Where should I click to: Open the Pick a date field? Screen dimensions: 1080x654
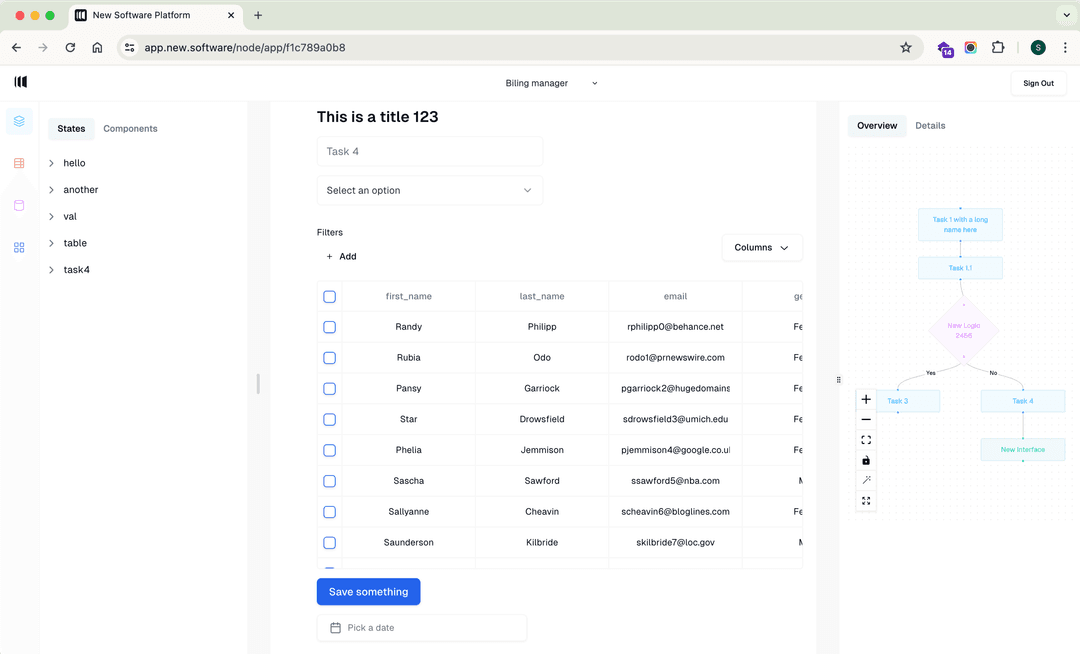[422, 628]
